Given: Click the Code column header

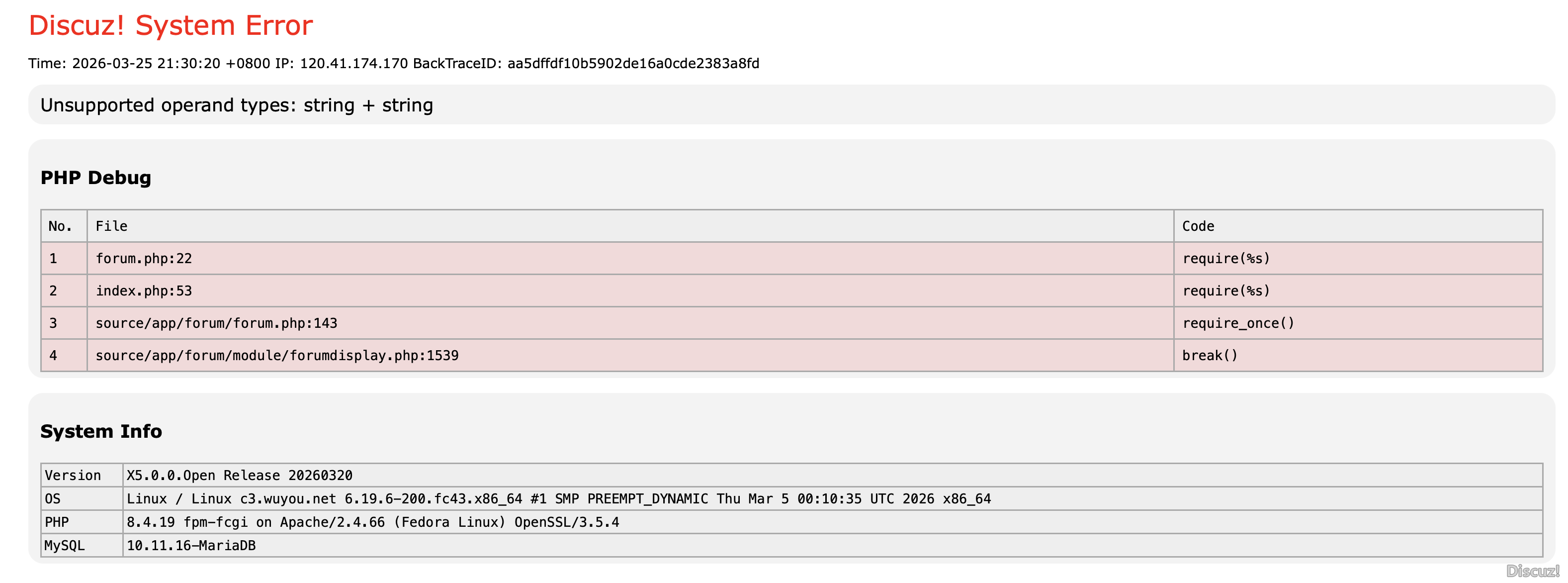Looking at the screenshot, I should (1197, 226).
